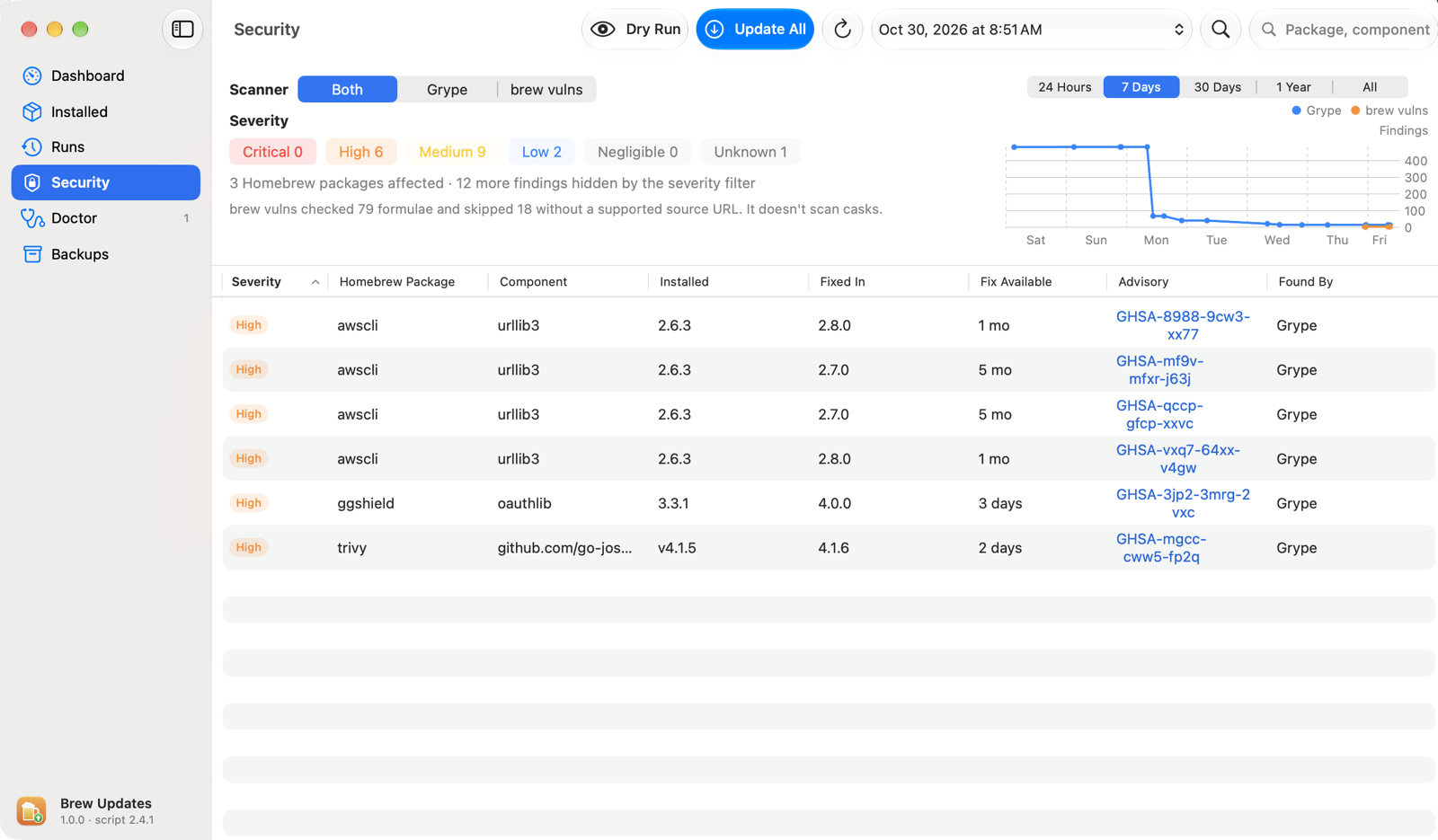Image resolution: width=1438 pixels, height=840 pixels.
Task: Toggle Medium 9 severity filter
Action: click(x=452, y=152)
